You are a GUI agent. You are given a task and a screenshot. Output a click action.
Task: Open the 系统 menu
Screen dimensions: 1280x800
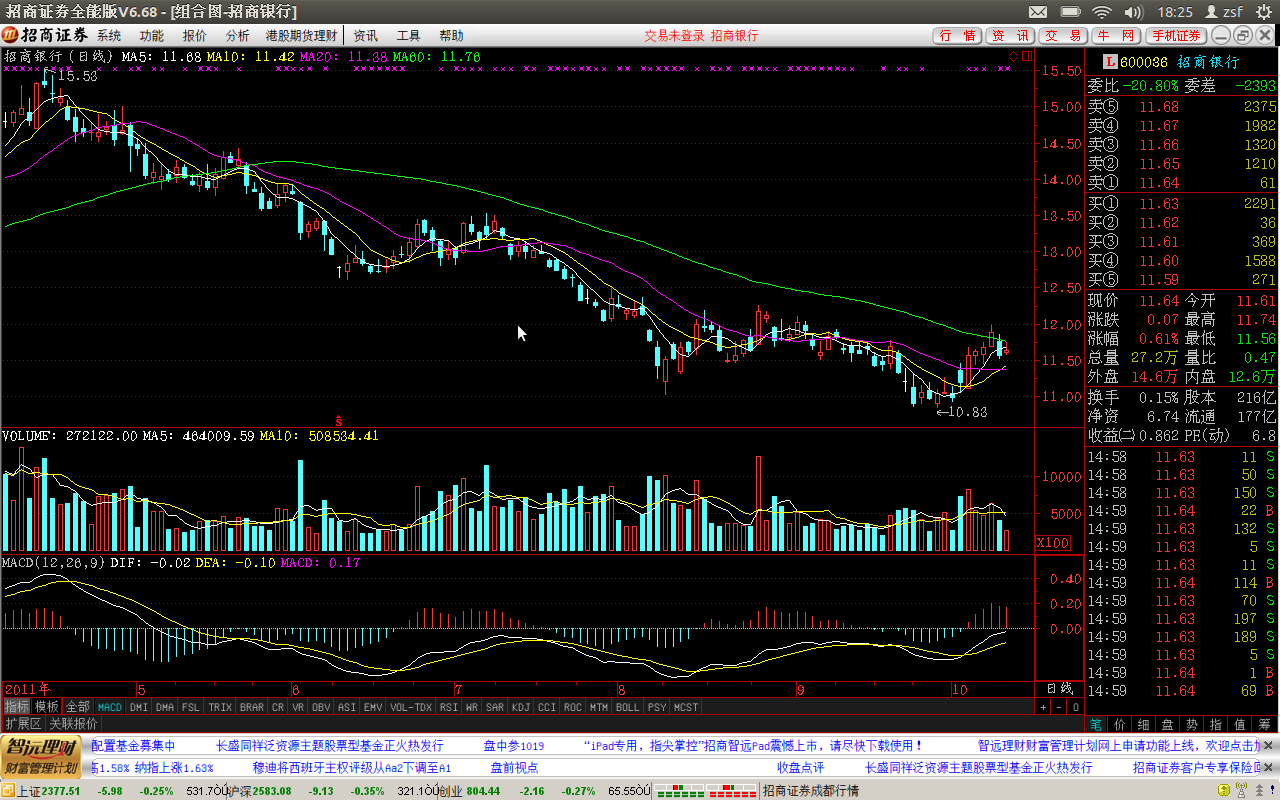click(108, 35)
